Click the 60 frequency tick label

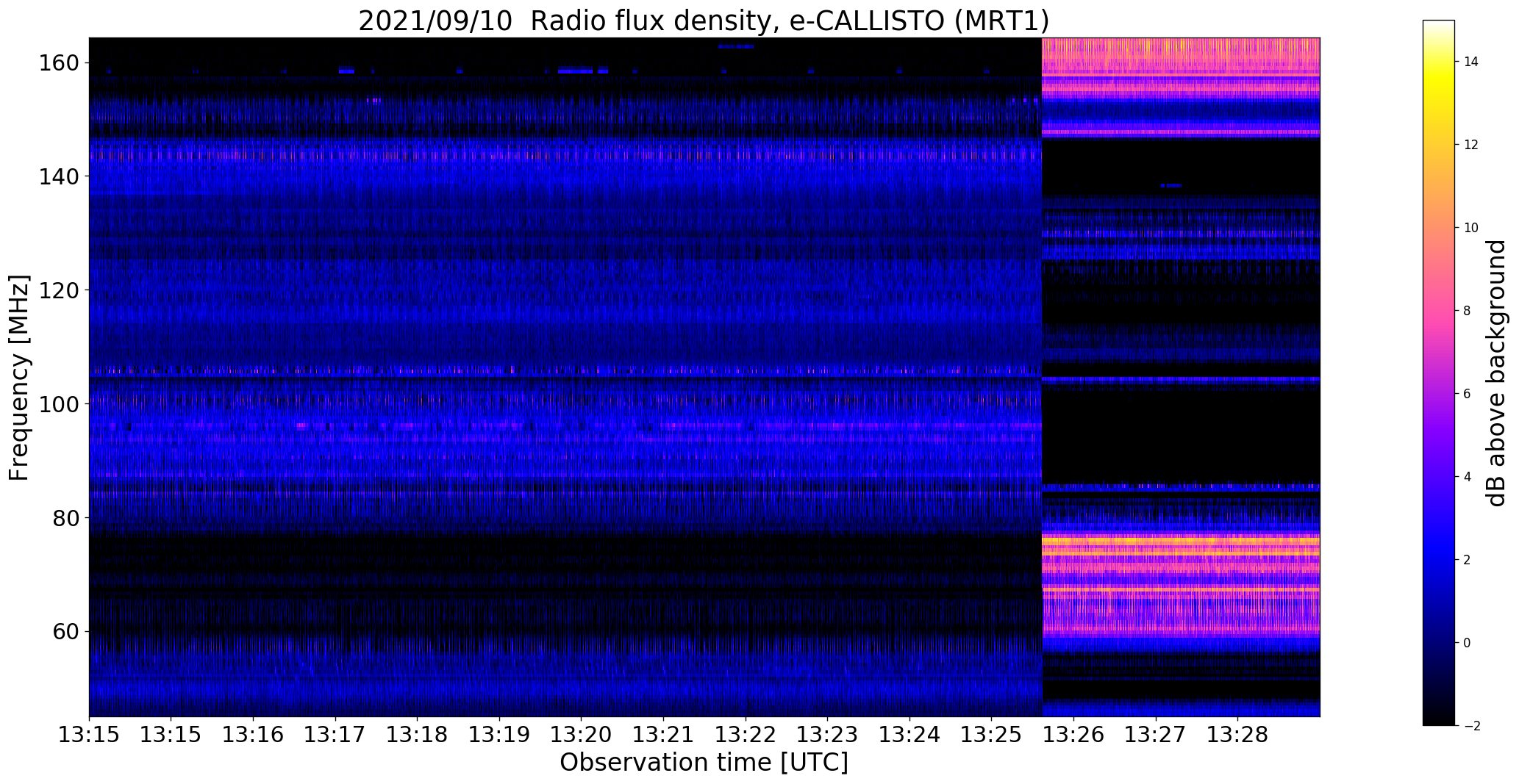point(67,631)
